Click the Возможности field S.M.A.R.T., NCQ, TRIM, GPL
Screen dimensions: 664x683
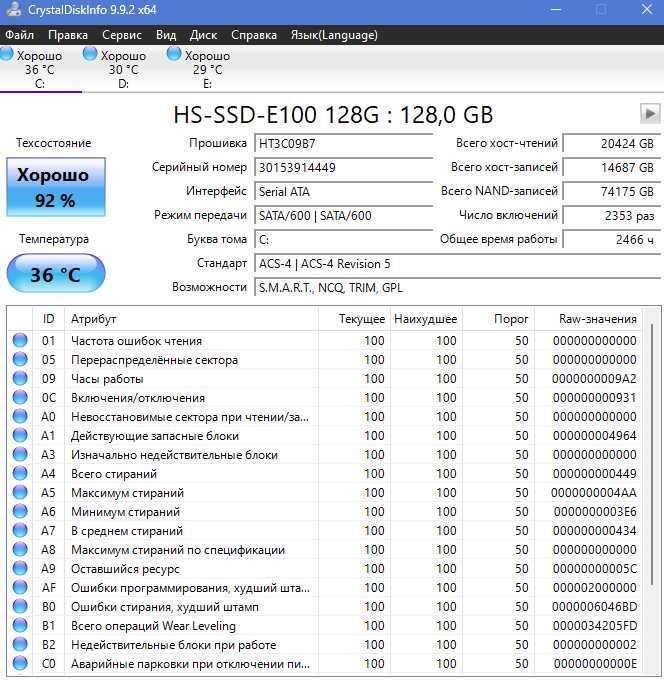(x=457, y=288)
